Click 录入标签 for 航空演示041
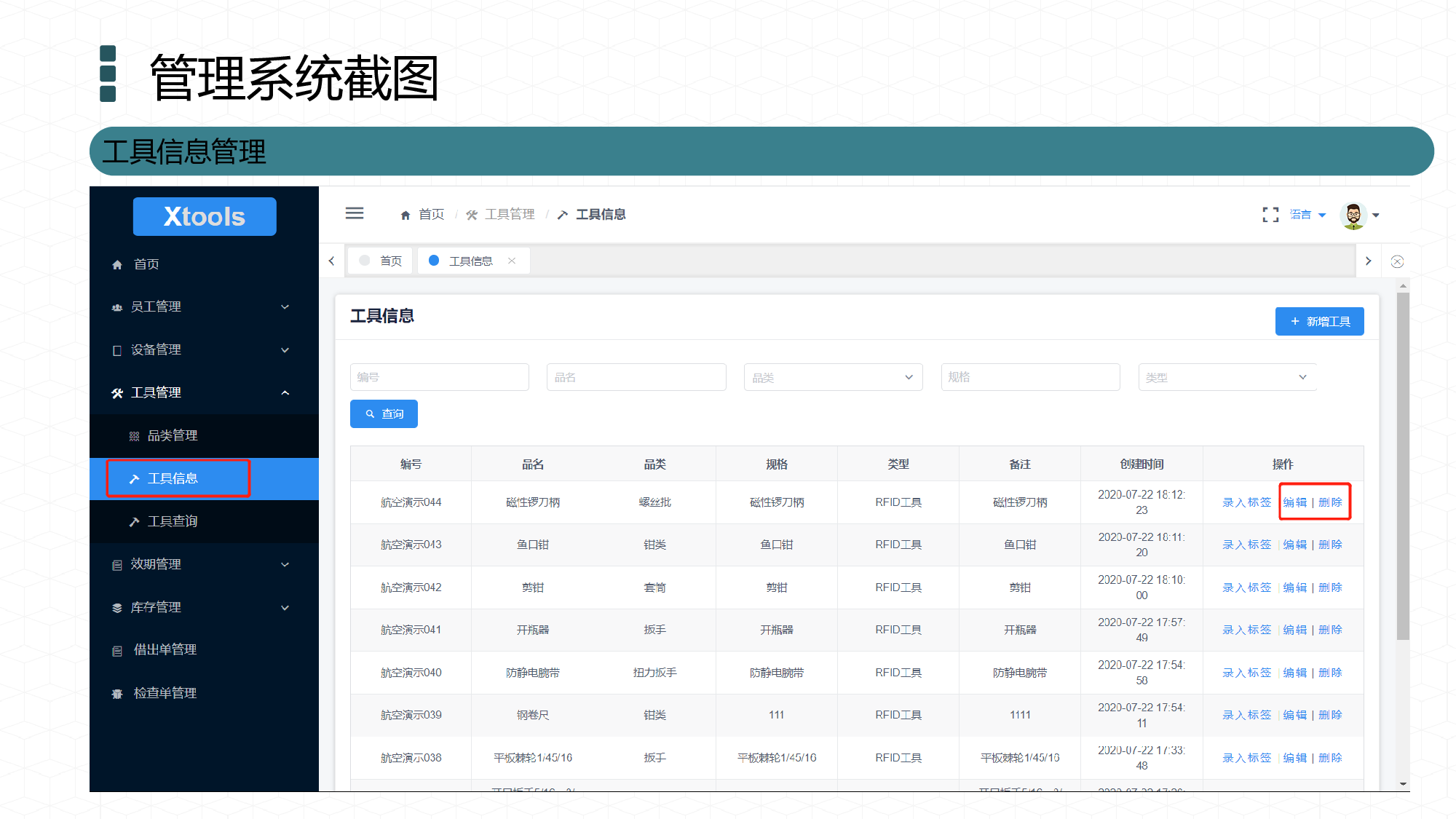This screenshot has width=1456, height=819. (x=1246, y=630)
